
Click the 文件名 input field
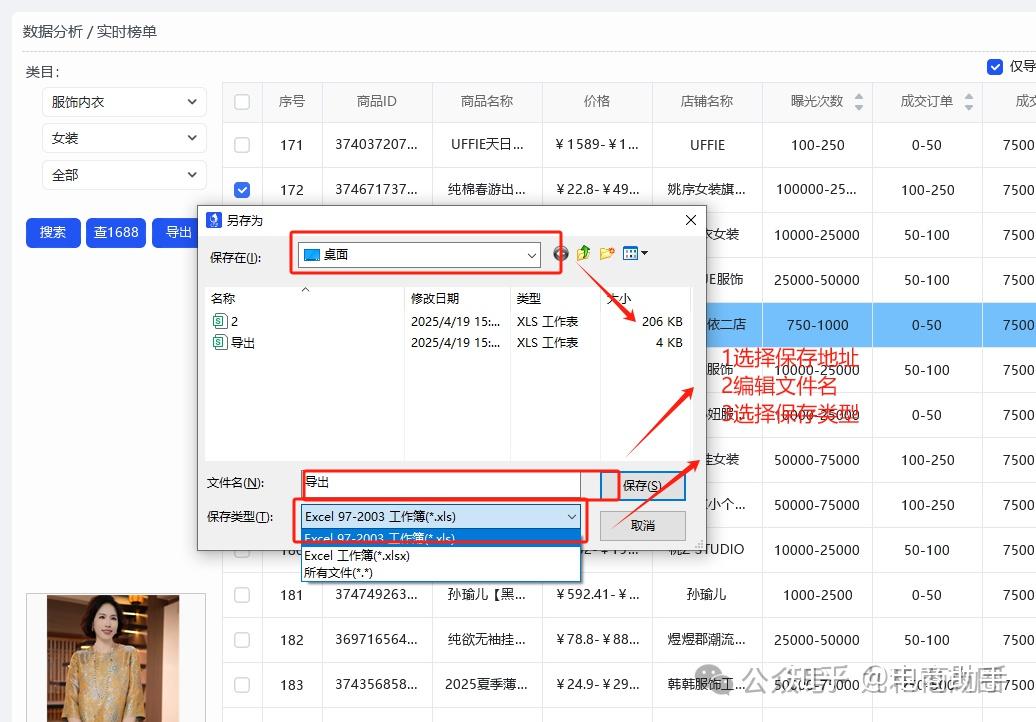click(x=440, y=483)
